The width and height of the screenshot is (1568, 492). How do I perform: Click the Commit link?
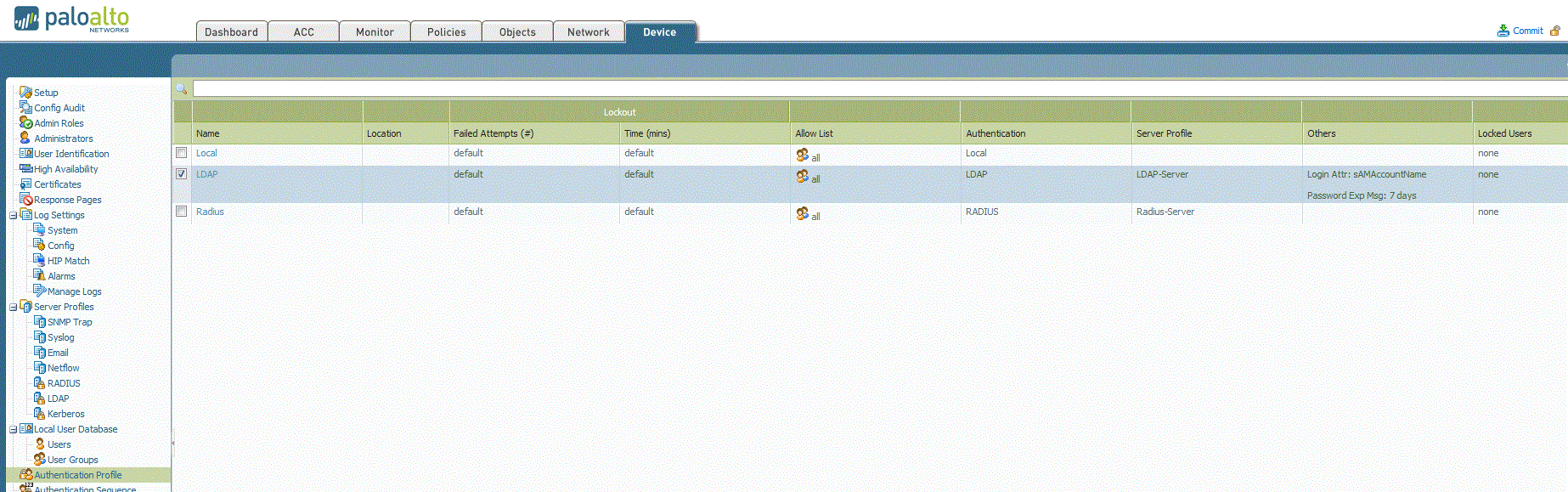pos(1527,31)
